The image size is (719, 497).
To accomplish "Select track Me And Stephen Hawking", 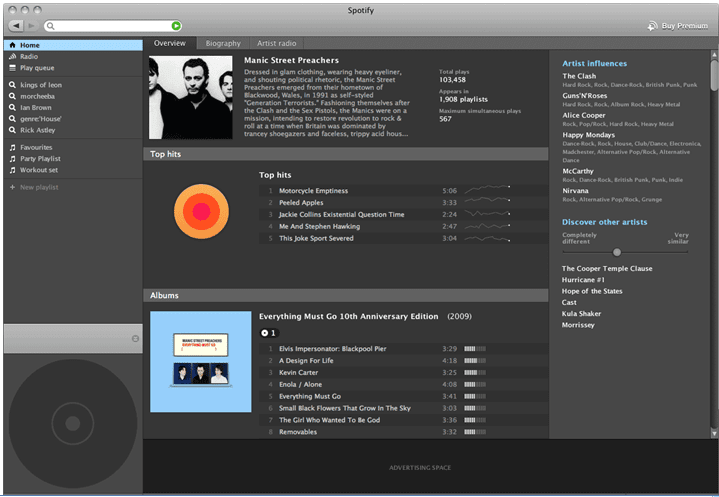I will tap(404, 226).
